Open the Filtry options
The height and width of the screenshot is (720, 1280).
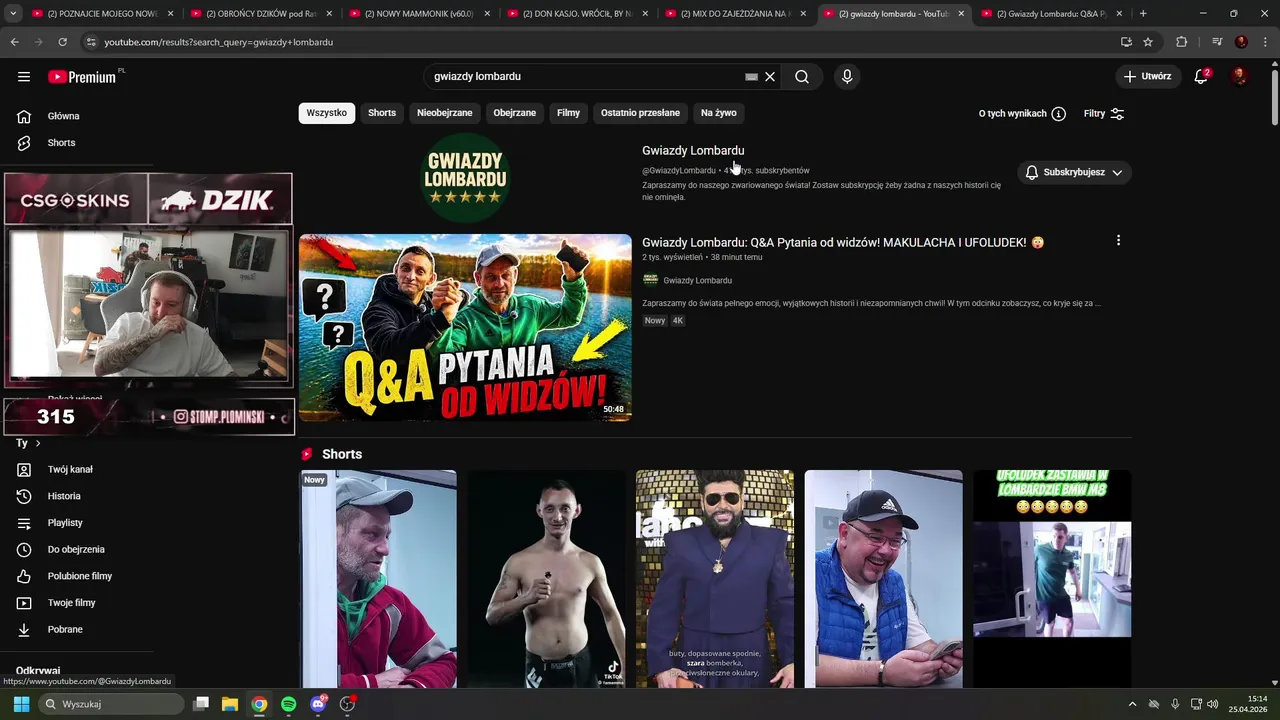[1104, 114]
